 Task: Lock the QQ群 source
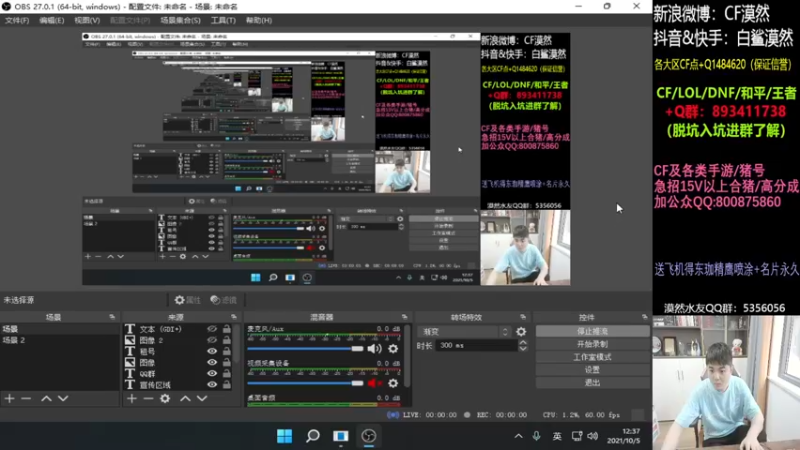tap(227, 373)
